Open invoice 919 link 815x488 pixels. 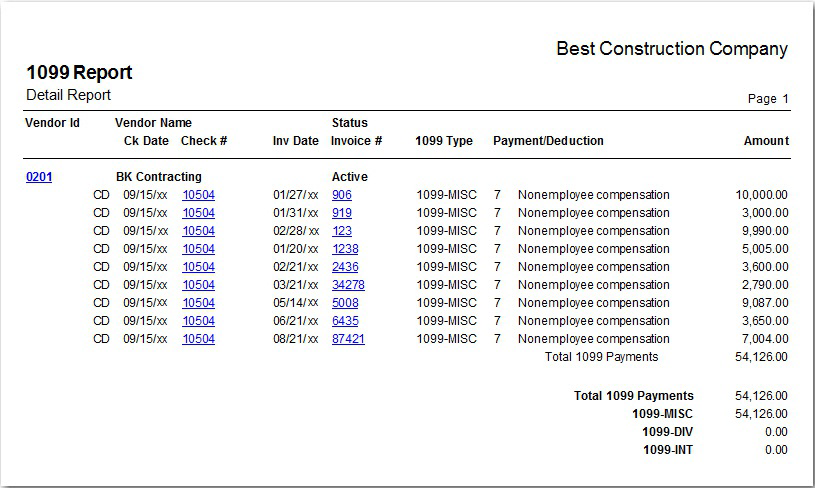pos(341,213)
